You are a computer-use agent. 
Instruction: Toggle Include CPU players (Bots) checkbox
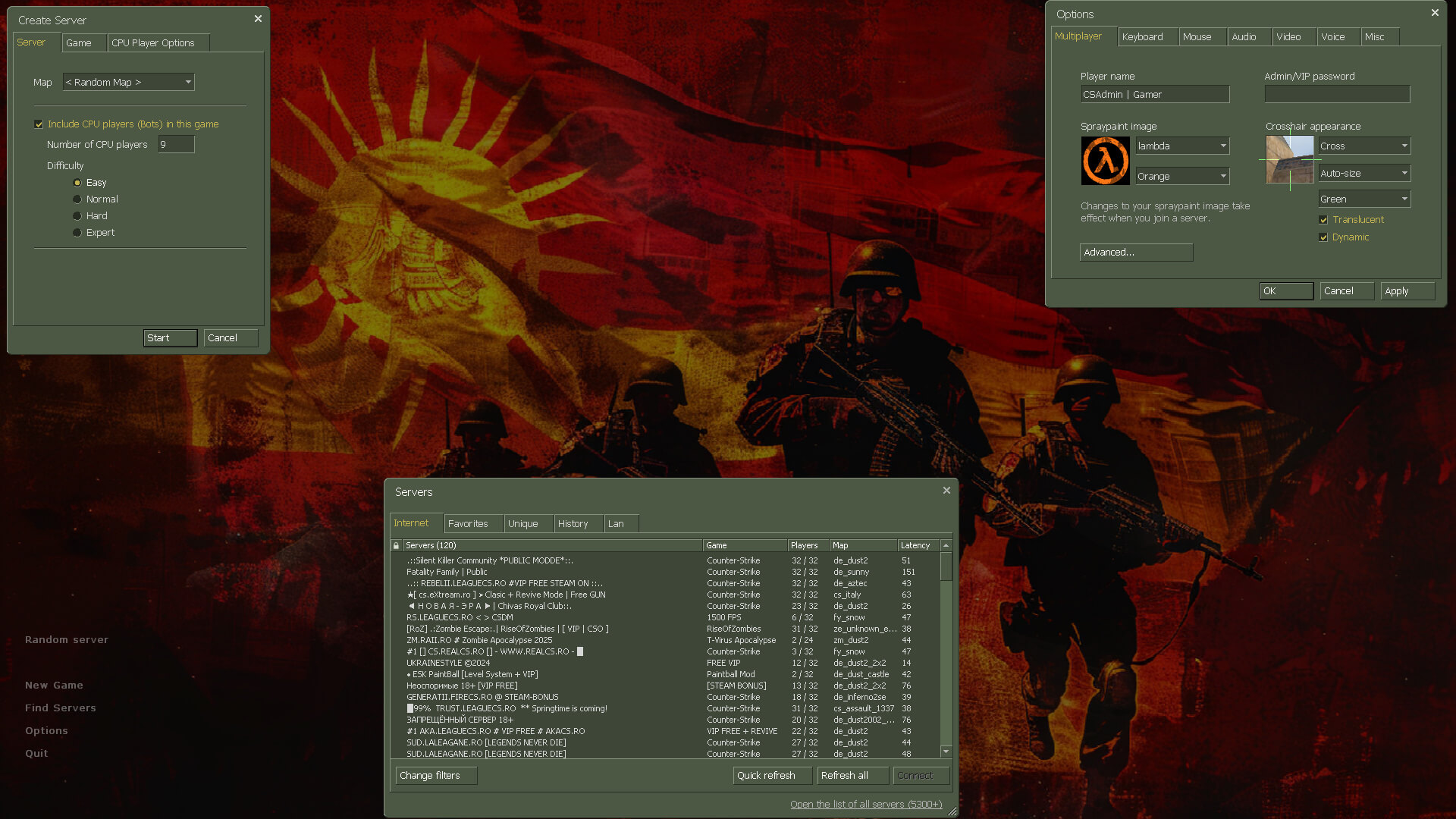[x=39, y=124]
